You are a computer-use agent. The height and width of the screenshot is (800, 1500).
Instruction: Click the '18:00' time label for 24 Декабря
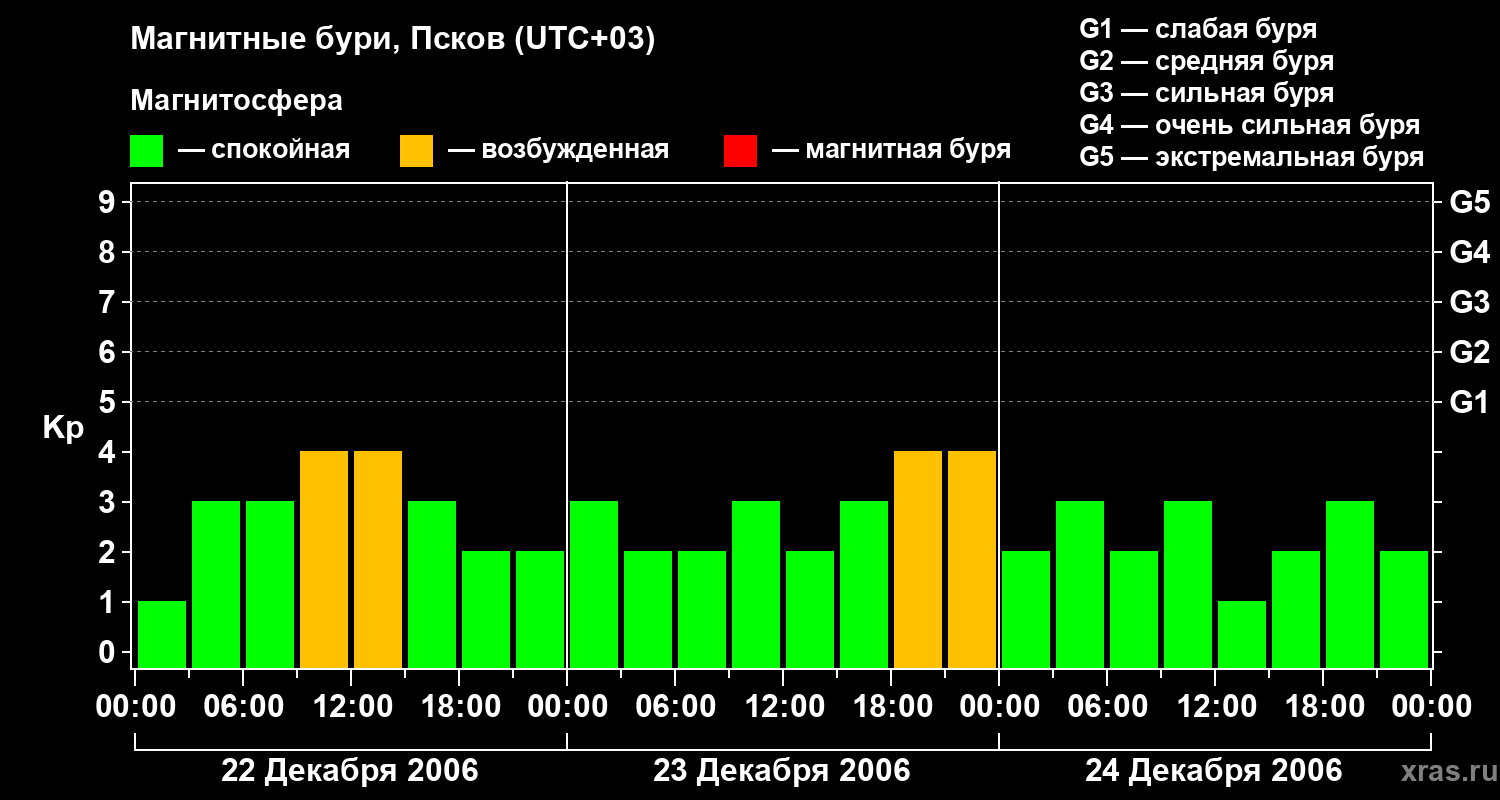pos(1323,707)
